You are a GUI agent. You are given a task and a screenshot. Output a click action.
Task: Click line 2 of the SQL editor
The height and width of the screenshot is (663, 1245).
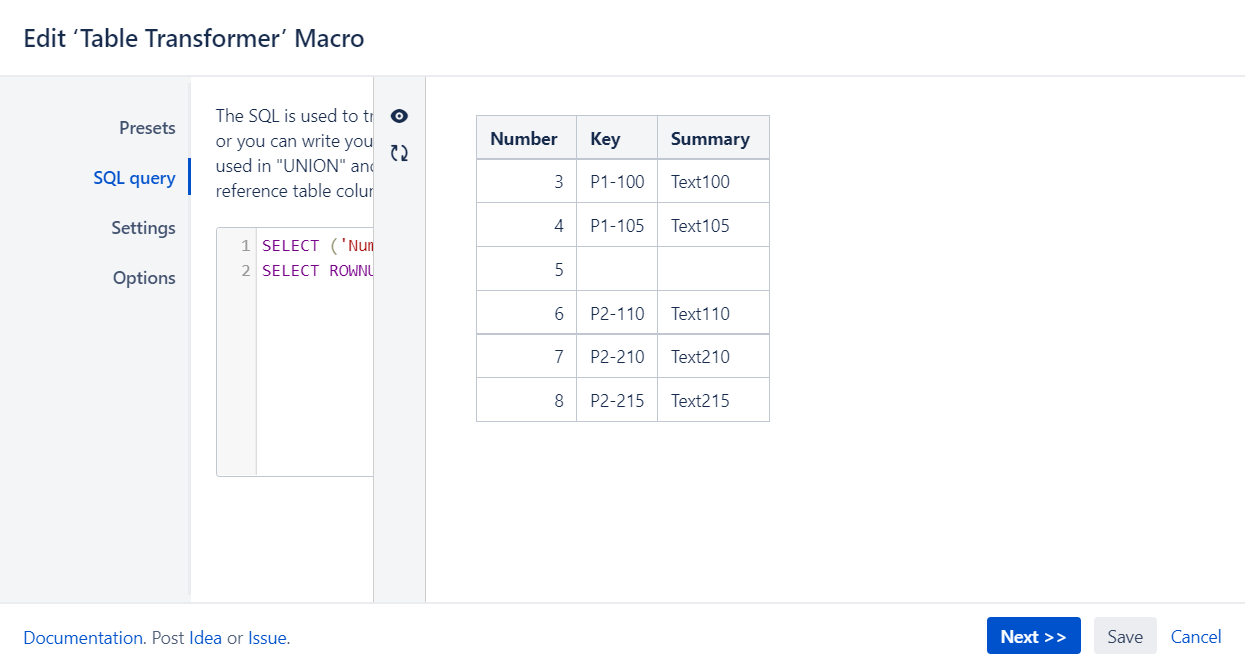click(310, 270)
